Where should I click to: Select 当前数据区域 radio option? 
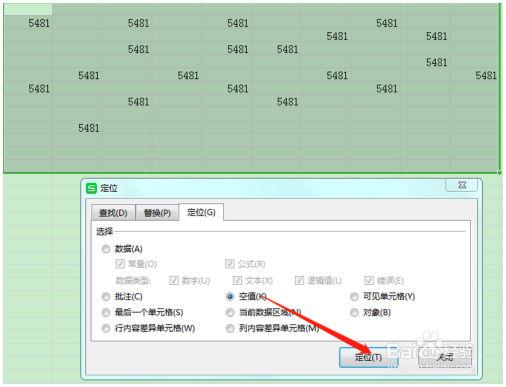pos(230,313)
